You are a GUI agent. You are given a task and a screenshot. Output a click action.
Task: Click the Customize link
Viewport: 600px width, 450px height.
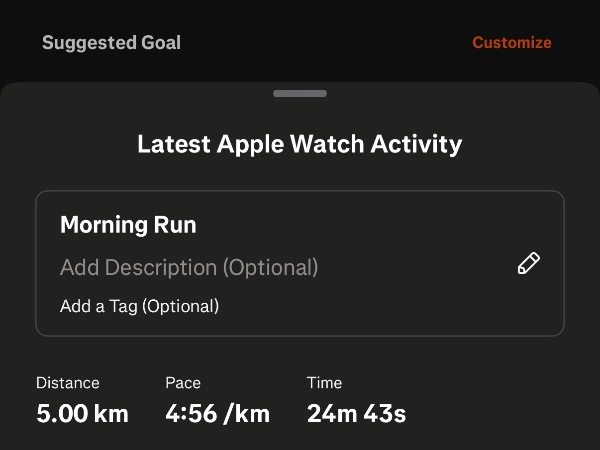click(x=511, y=42)
